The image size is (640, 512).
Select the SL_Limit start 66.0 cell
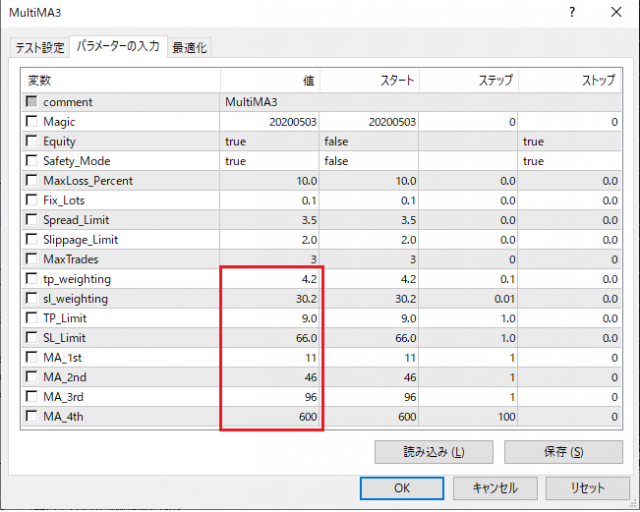point(369,338)
